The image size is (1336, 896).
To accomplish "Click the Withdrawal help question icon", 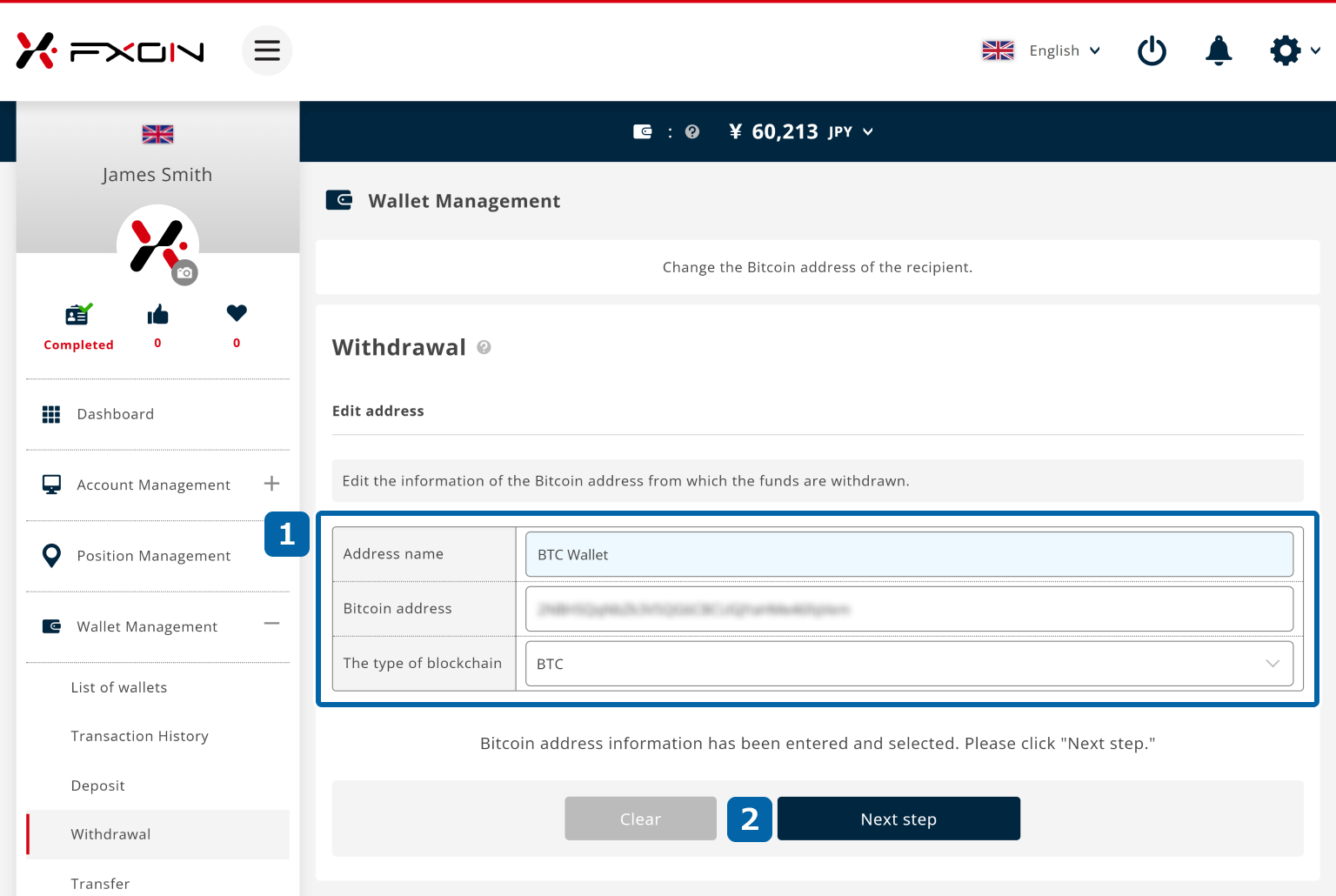I will tap(484, 347).
